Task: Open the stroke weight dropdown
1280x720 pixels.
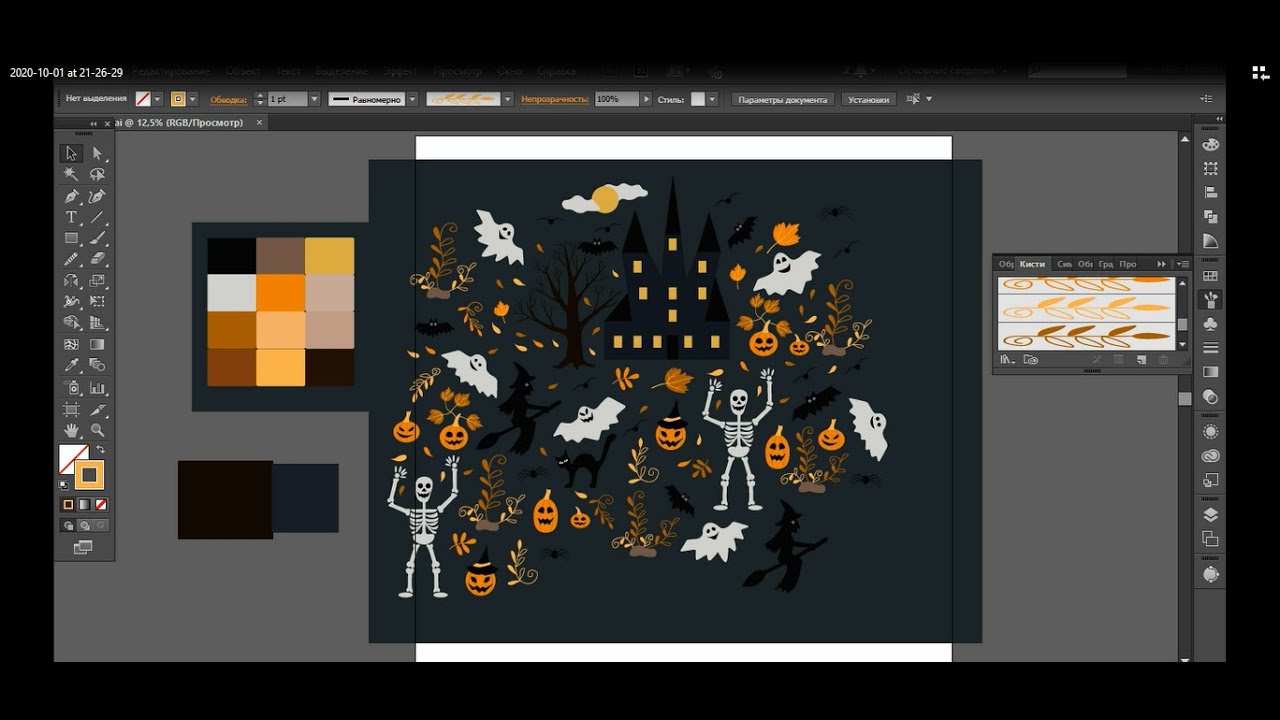Action: tap(314, 99)
